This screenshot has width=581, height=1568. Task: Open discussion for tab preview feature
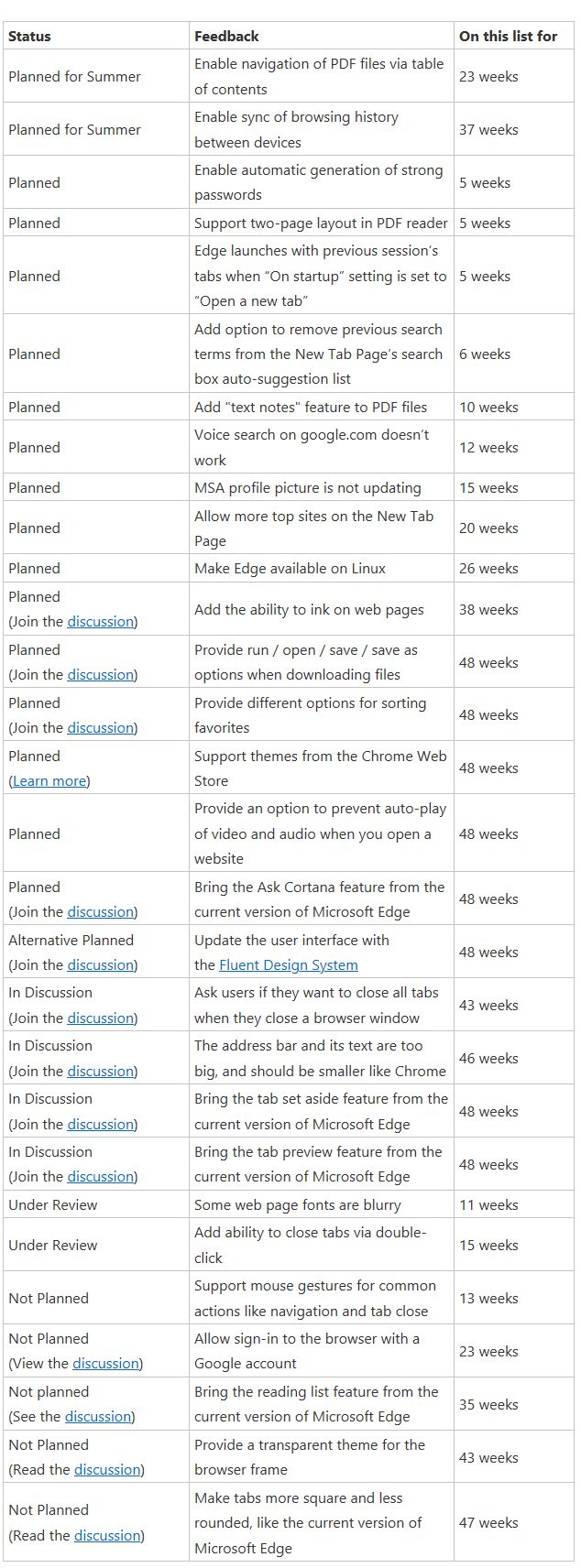(x=101, y=1177)
